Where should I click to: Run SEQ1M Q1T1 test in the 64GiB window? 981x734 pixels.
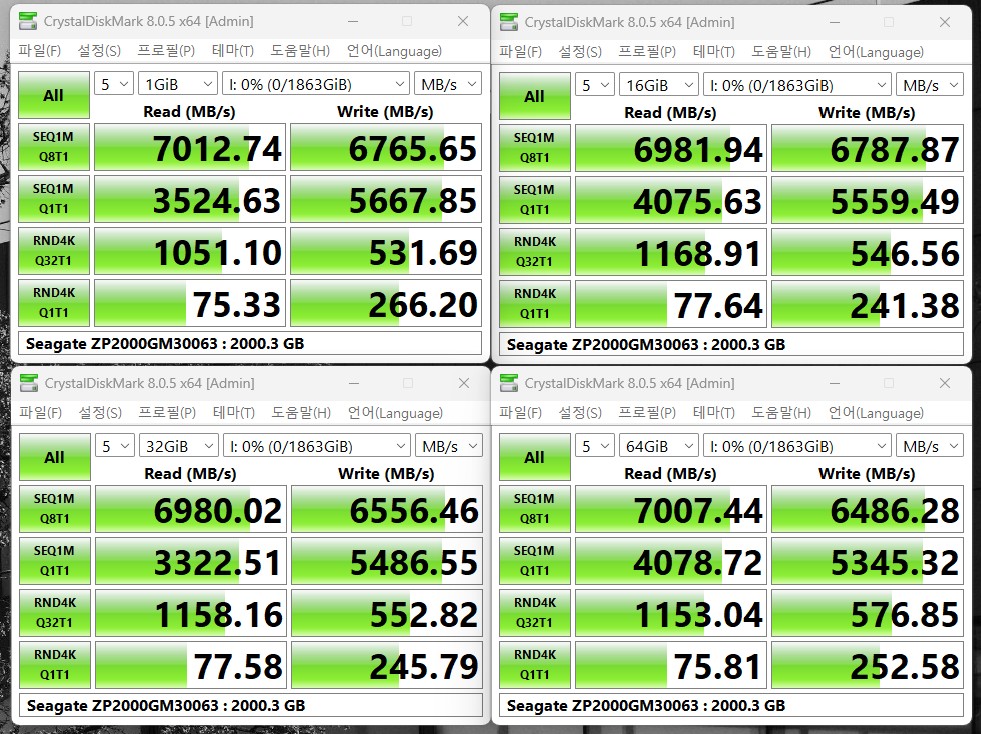[x=534, y=560]
